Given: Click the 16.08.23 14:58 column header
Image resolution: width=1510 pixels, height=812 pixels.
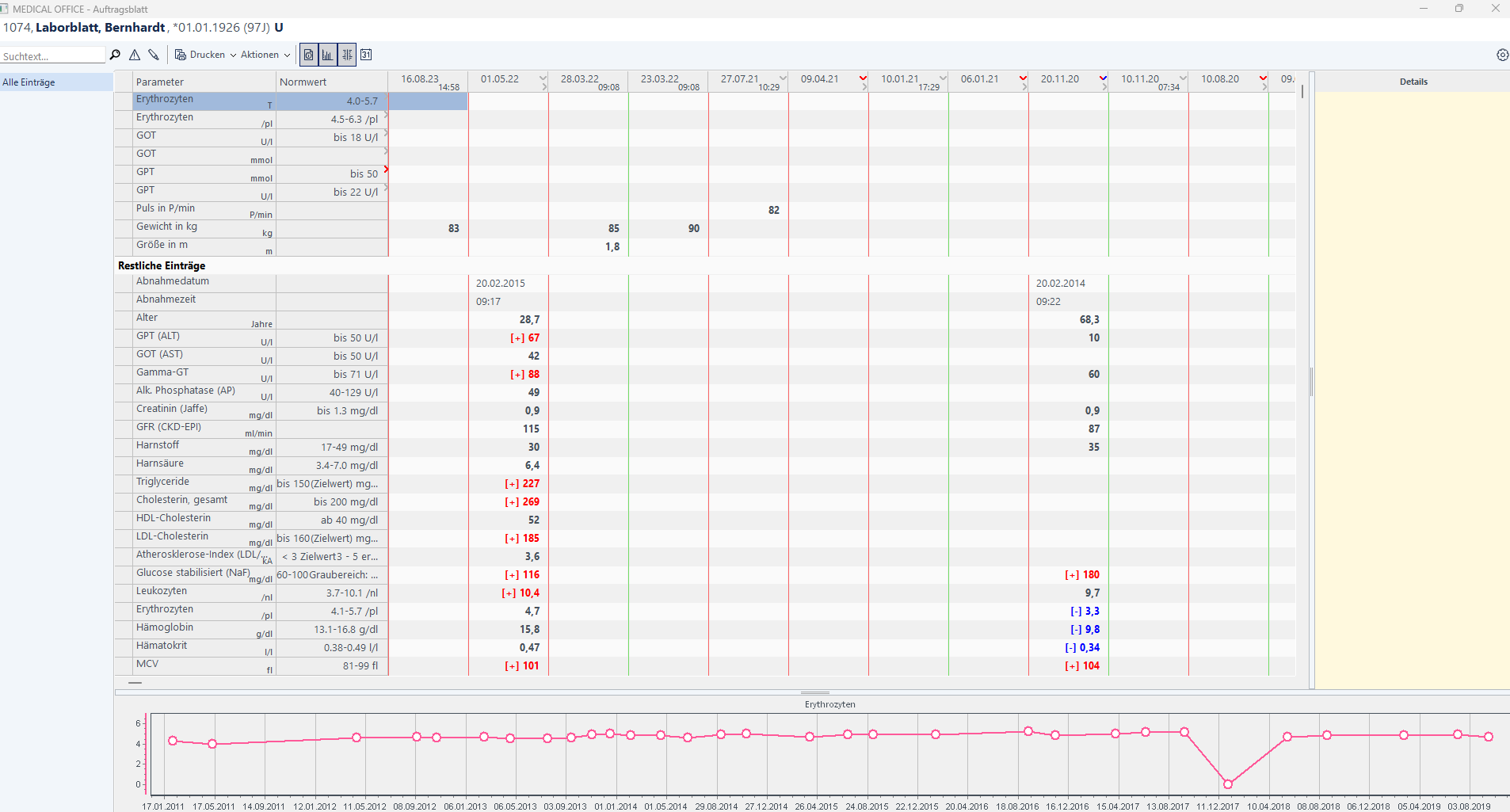Looking at the screenshot, I should coord(428,82).
